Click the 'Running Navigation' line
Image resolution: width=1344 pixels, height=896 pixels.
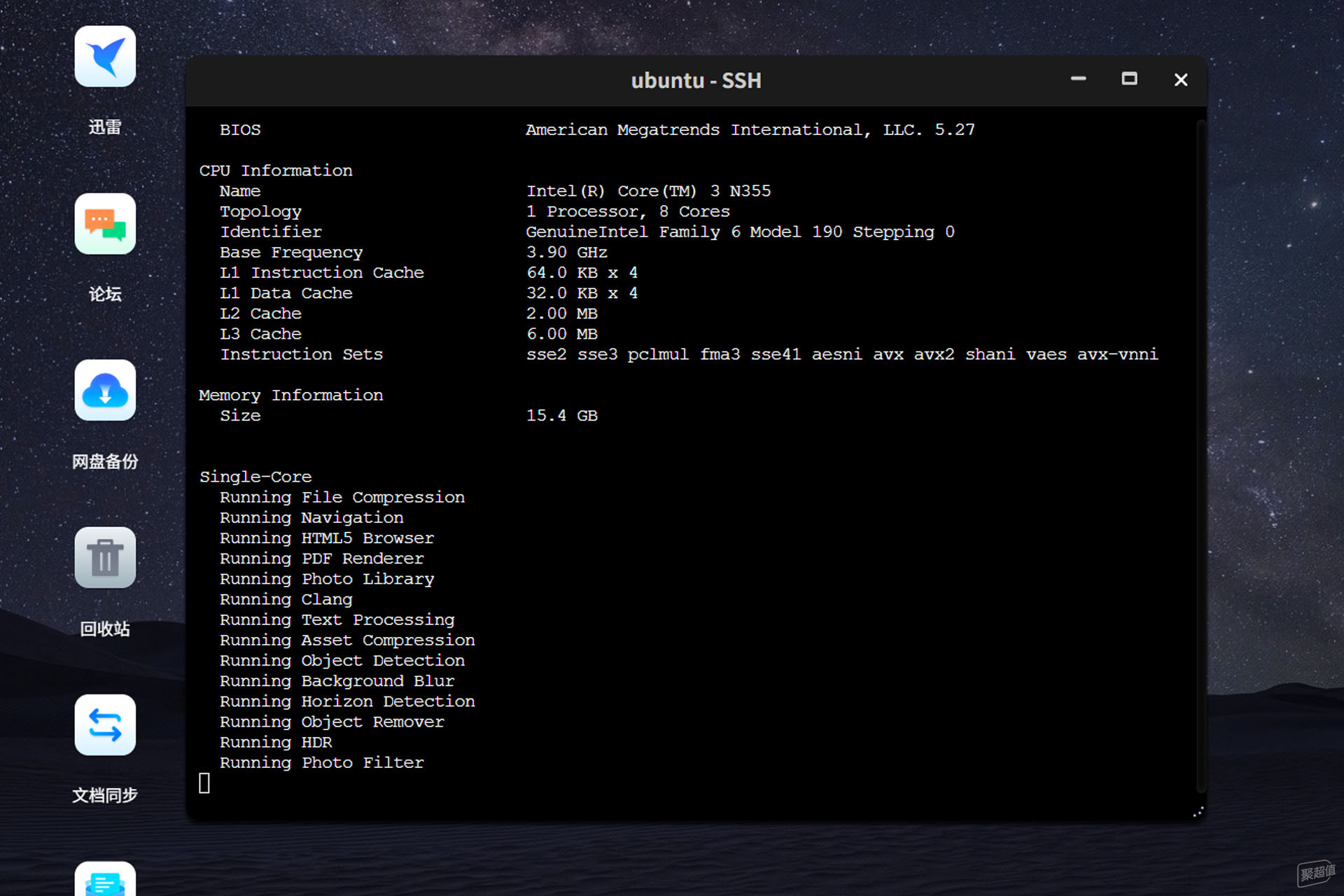(x=311, y=518)
